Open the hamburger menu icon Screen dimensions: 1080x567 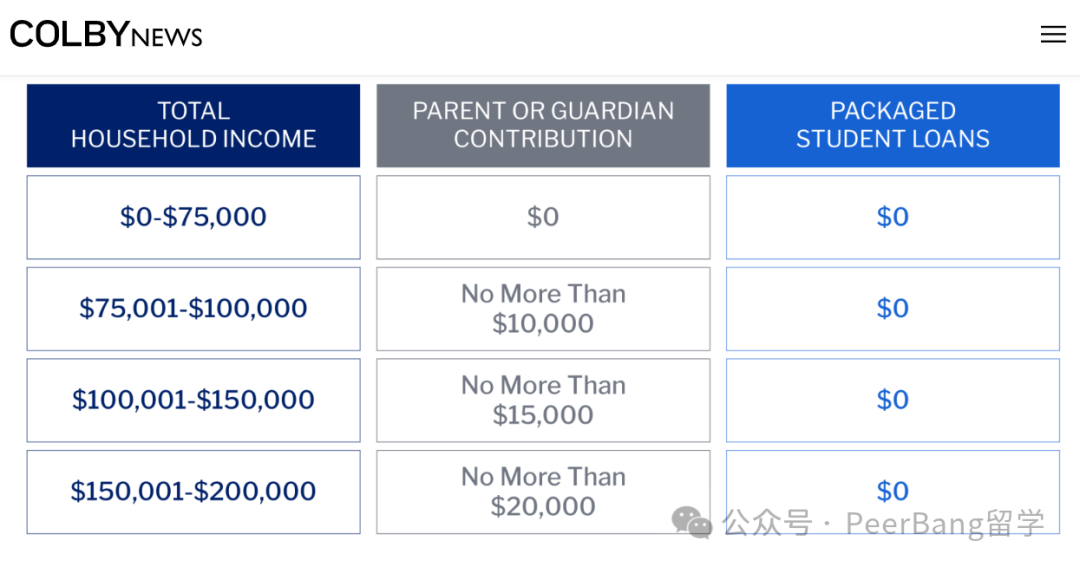[1052, 35]
